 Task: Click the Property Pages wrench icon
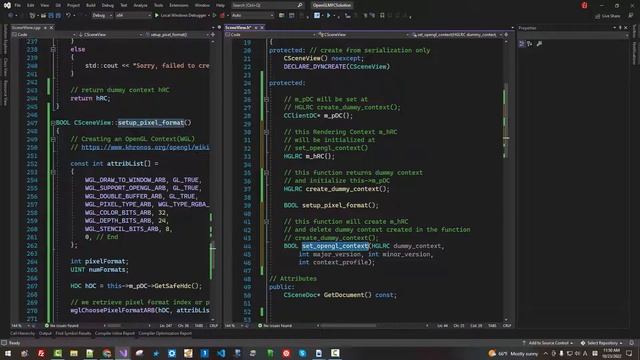539,43
